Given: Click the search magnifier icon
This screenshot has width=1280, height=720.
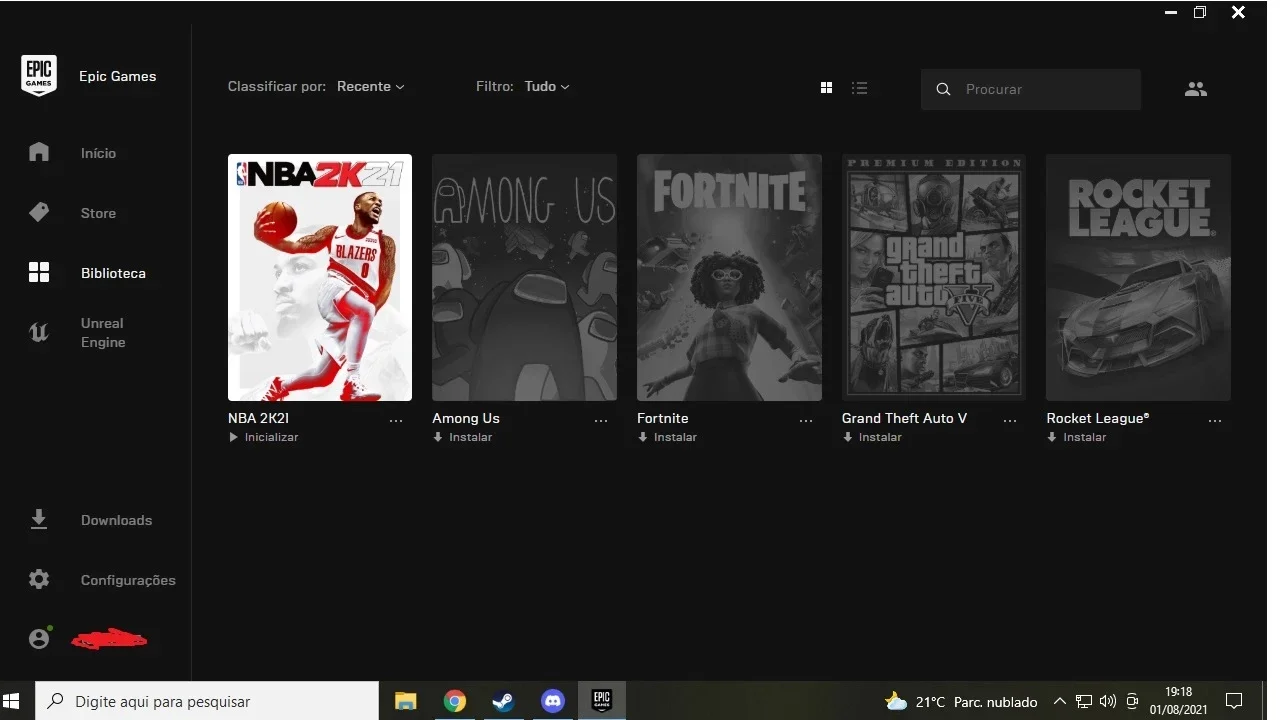Looking at the screenshot, I should pyautogui.click(x=943, y=89).
